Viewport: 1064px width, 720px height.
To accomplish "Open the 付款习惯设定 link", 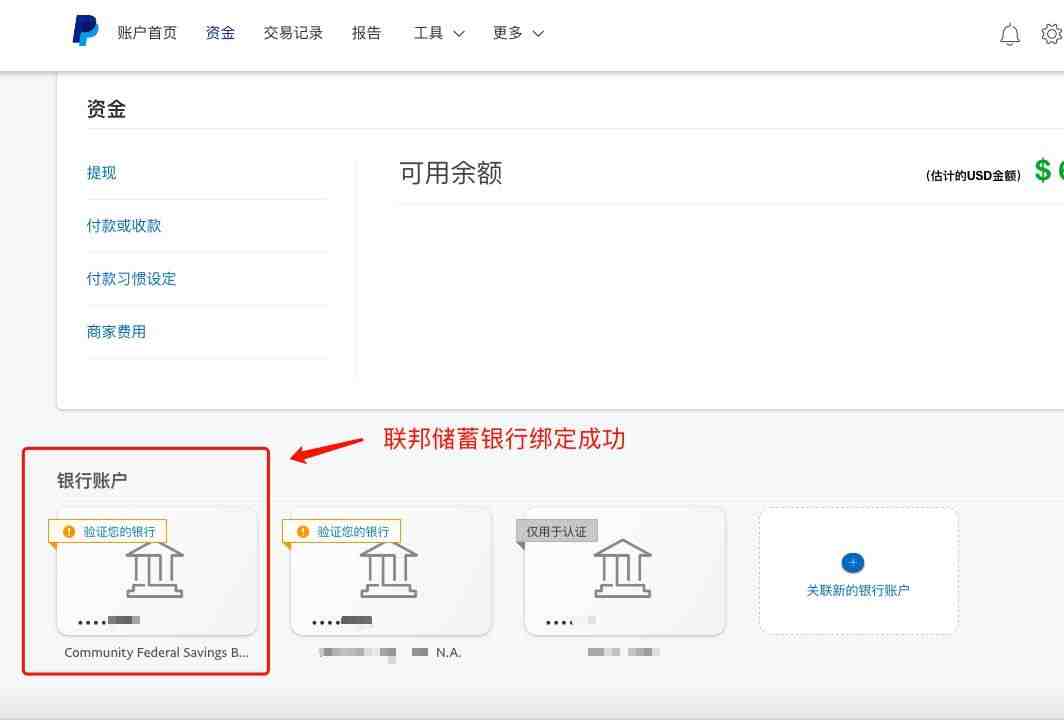I will pyautogui.click(x=131, y=278).
